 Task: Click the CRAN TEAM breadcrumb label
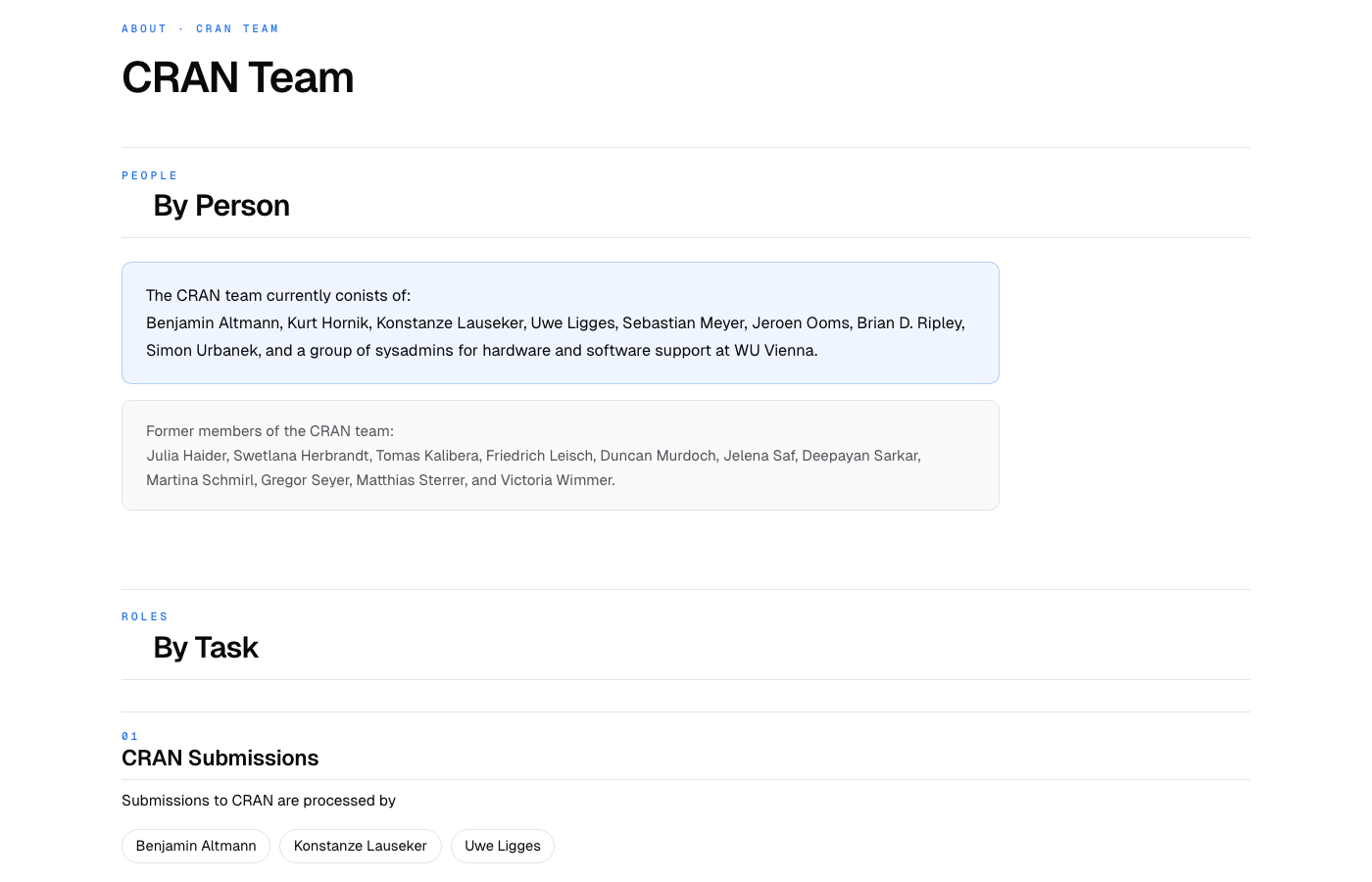coord(237,29)
